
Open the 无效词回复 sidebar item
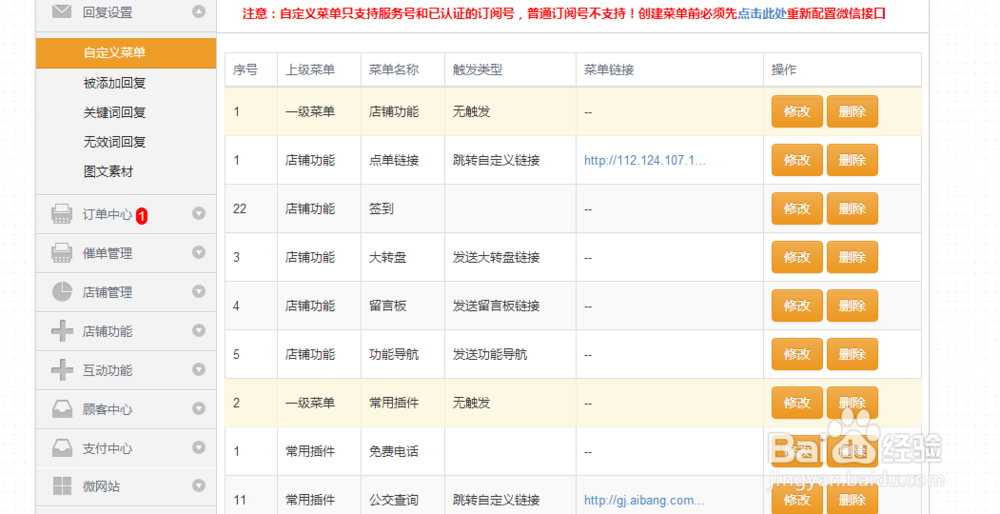coord(115,142)
